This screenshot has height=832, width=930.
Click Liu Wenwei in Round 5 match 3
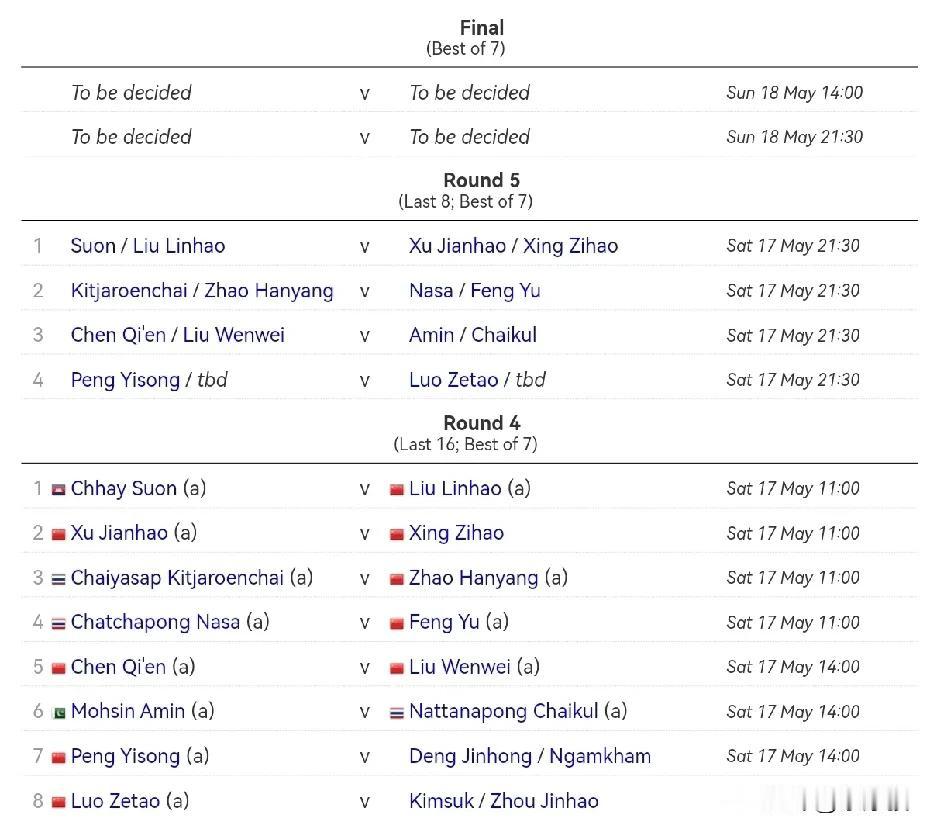click(233, 335)
